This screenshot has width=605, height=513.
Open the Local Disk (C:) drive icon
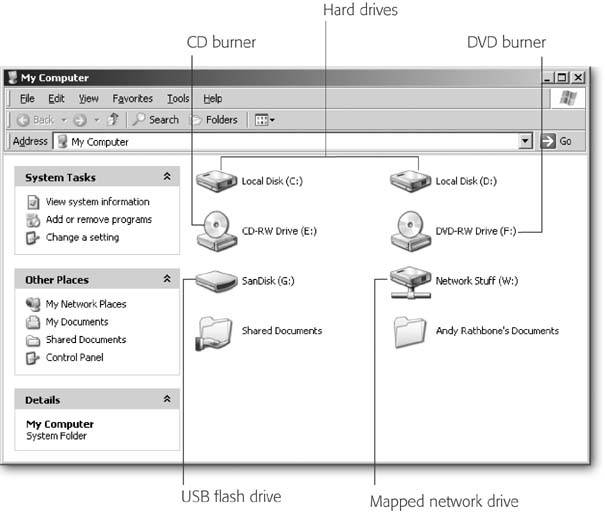tap(217, 181)
